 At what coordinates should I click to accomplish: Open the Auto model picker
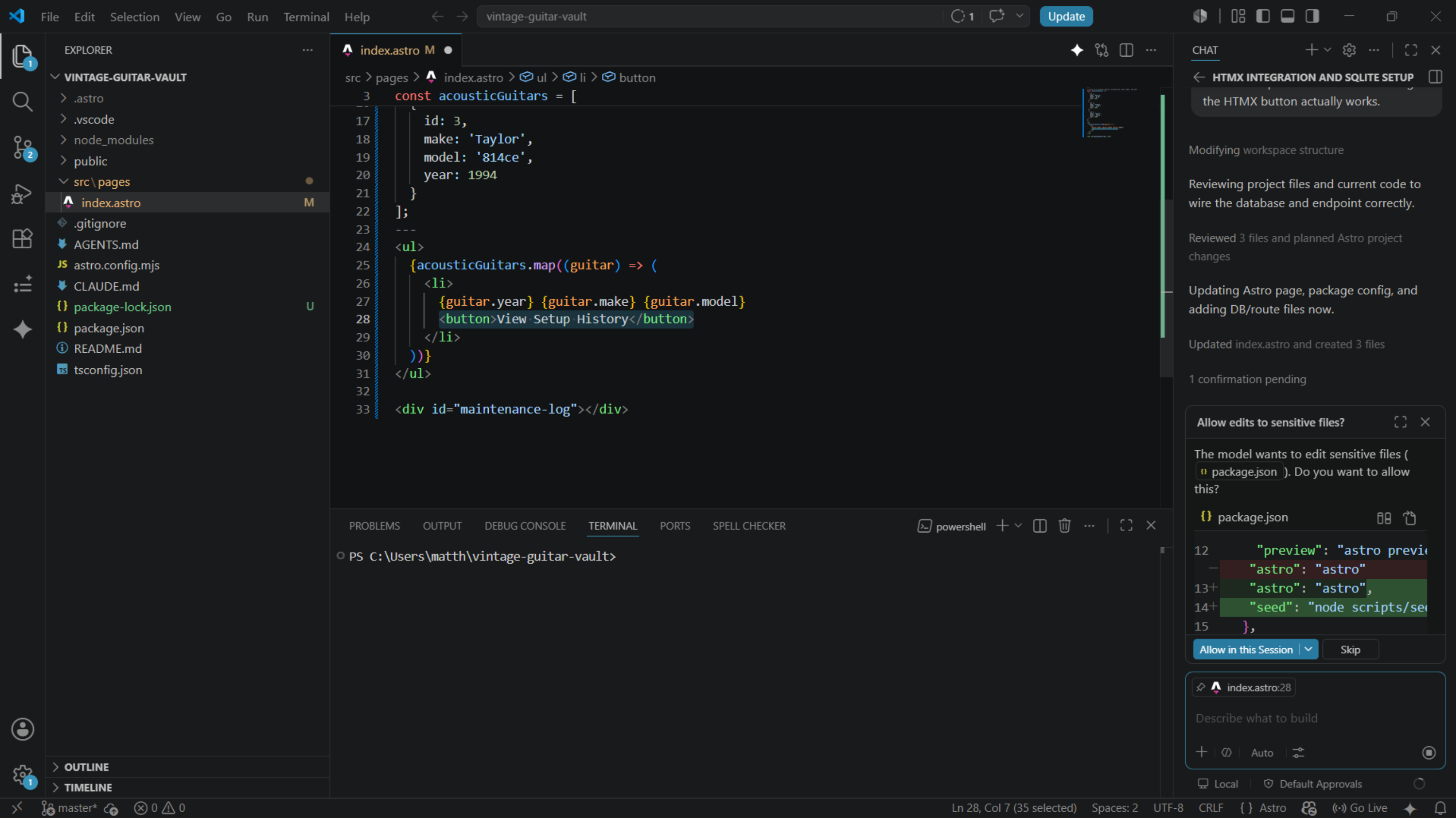[1261, 753]
